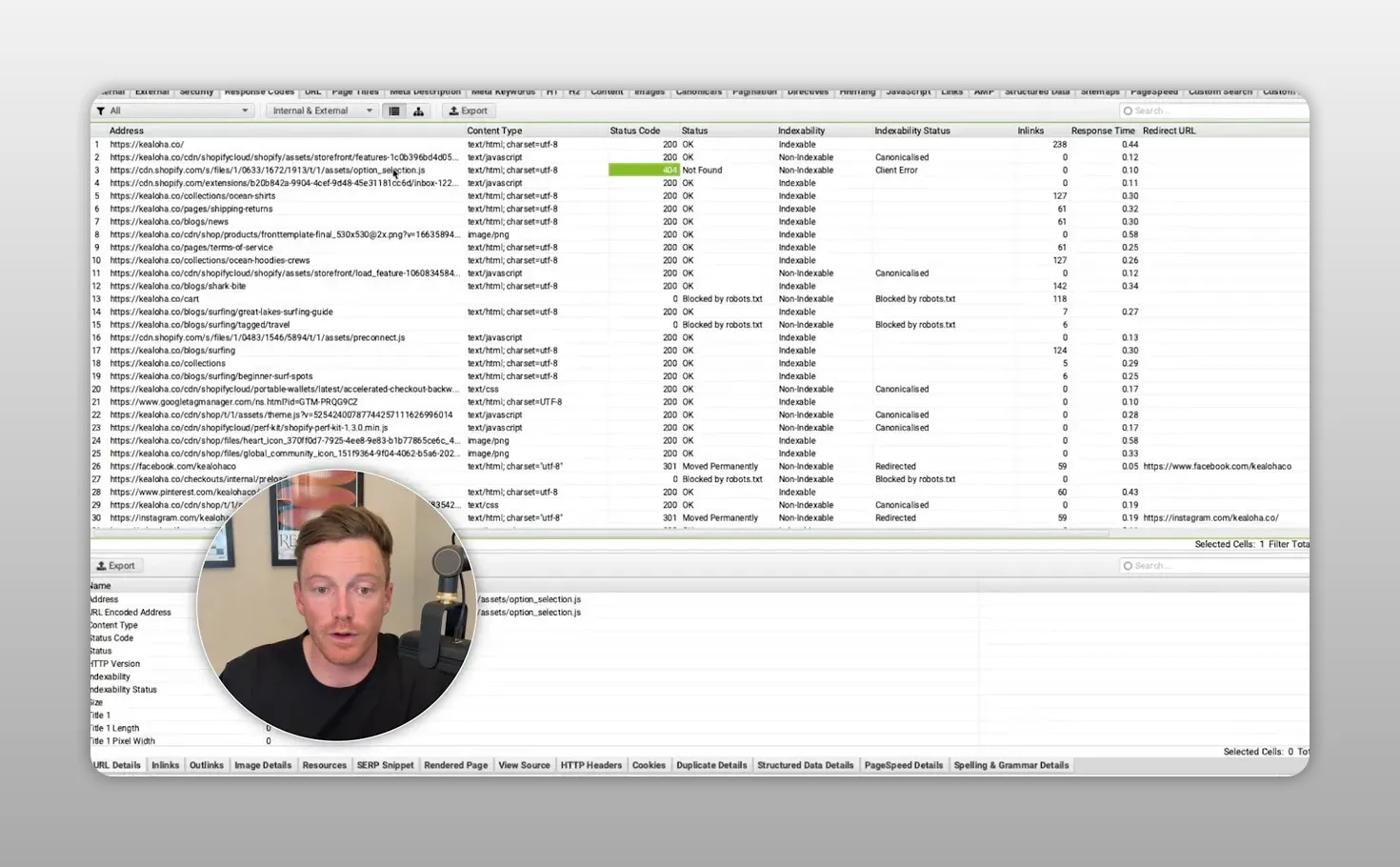The width and height of the screenshot is (1400, 867).
Task: Select the features-1c0b396bd4d05 storefront asset row
Action: (x=283, y=157)
